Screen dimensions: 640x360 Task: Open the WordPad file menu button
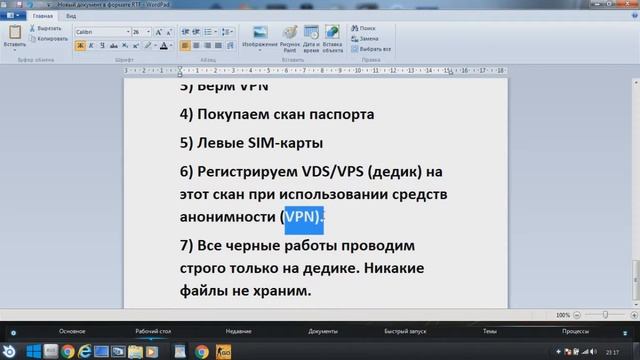tap(13, 16)
